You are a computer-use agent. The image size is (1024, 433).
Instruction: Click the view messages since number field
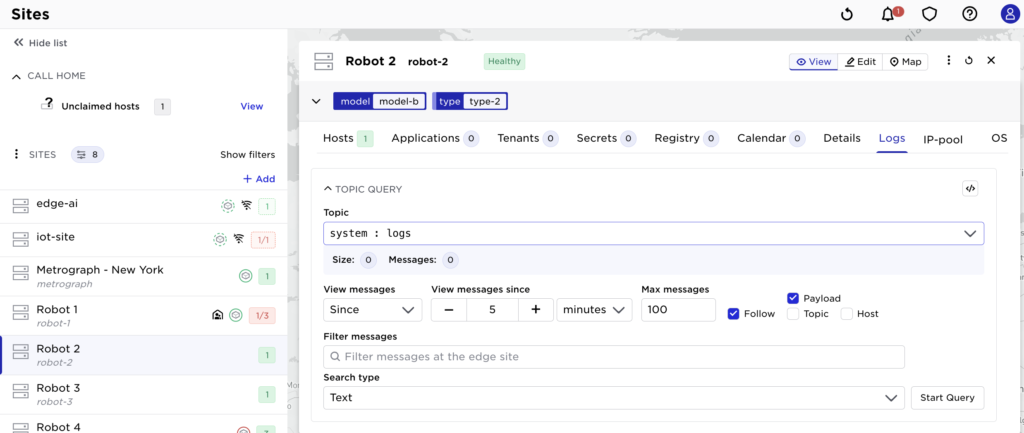[x=492, y=310]
